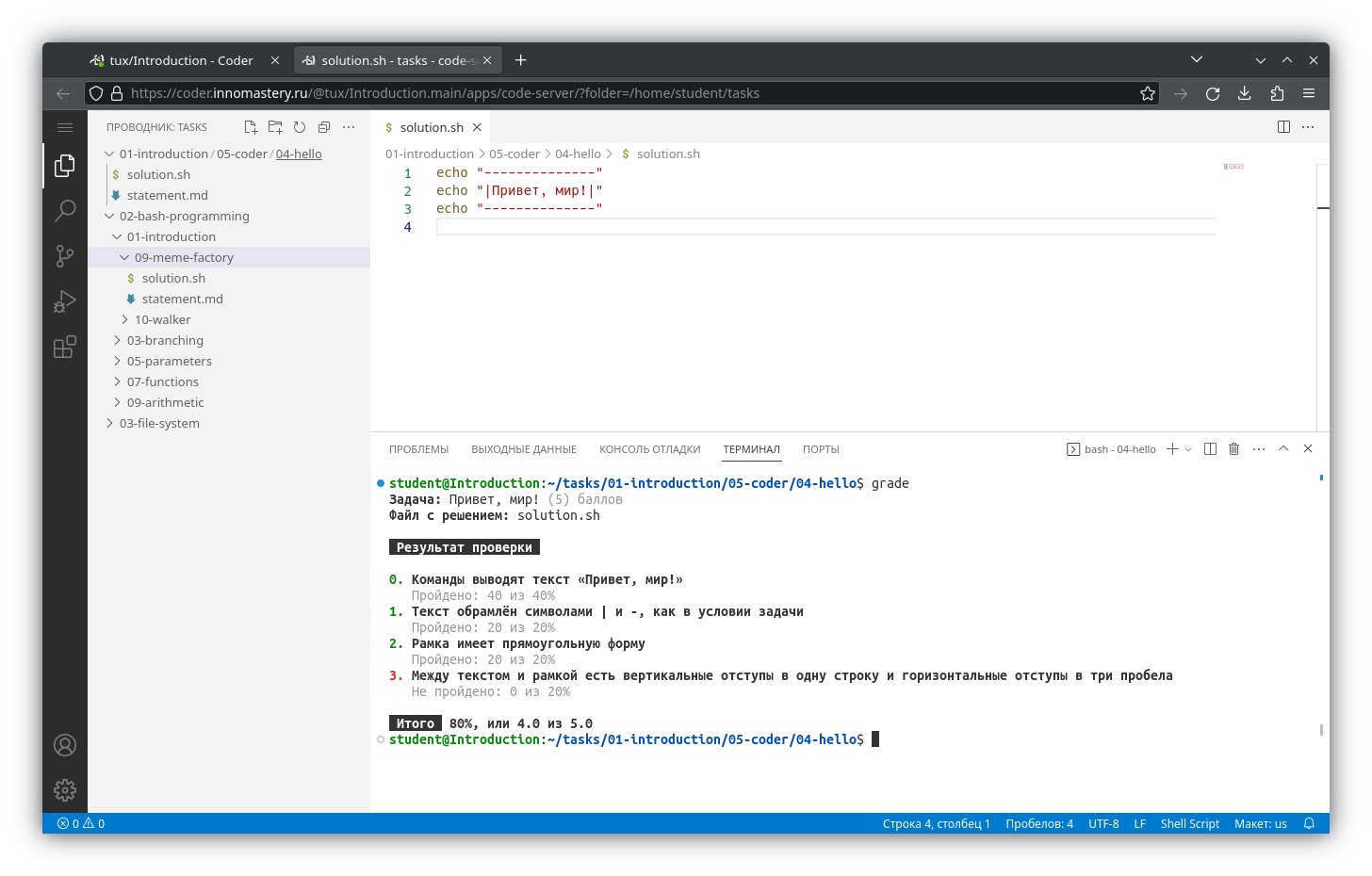The height and width of the screenshot is (876, 1372).
Task: Kill the active terminal with the trash icon
Action: pyautogui.click(x=1234, y=448)
